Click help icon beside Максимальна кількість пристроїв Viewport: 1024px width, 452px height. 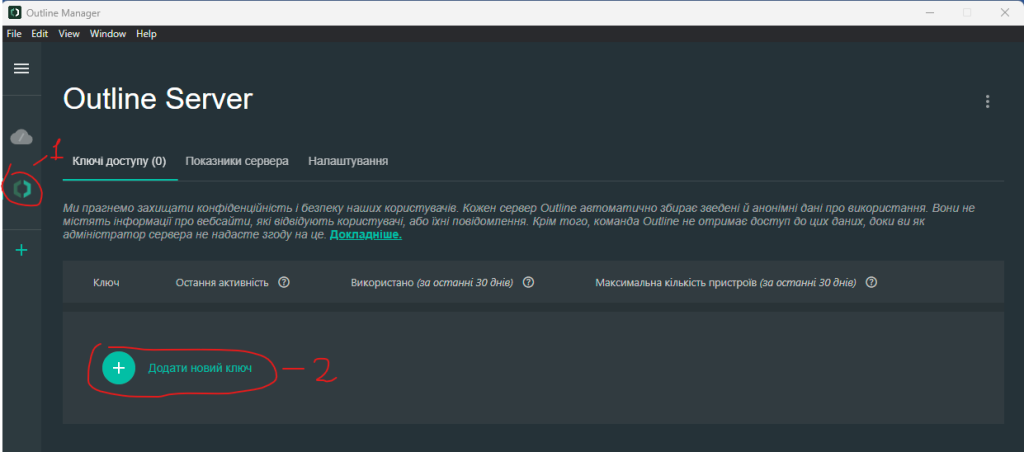pyautogui.click(x=872, y=283)
